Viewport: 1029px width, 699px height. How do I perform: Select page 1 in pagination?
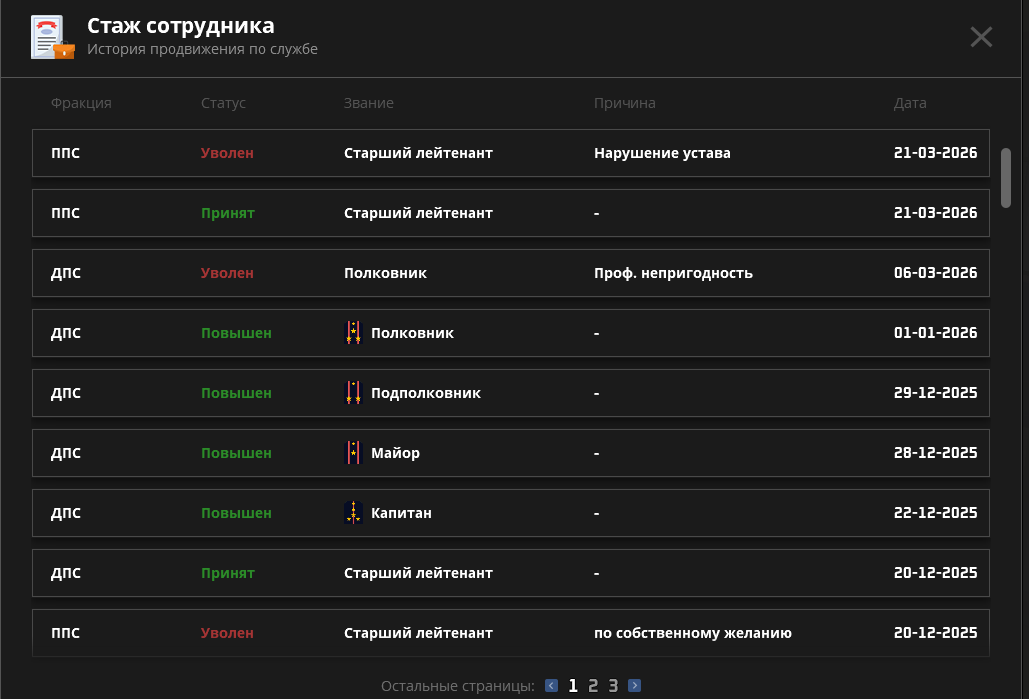573,686
